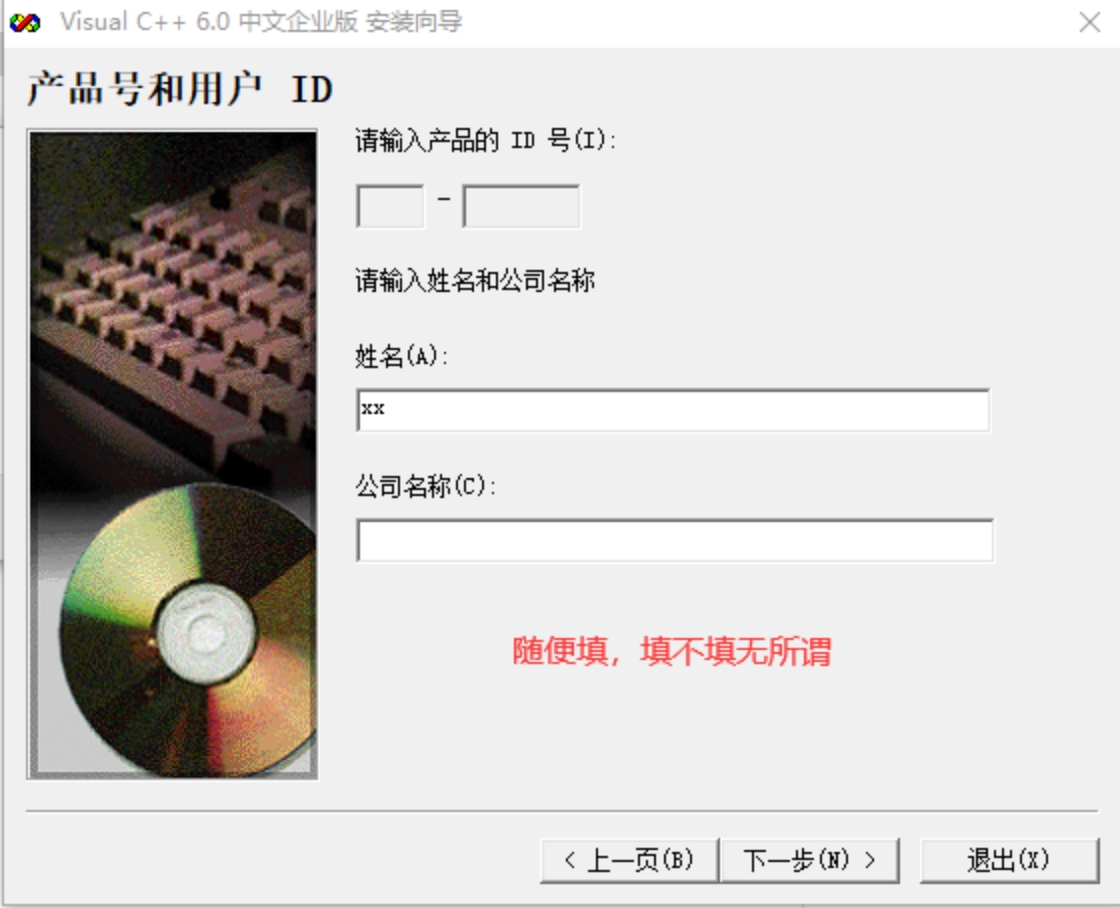
Task: Focus the second longer product ID box
Action: tap(521, 206)
